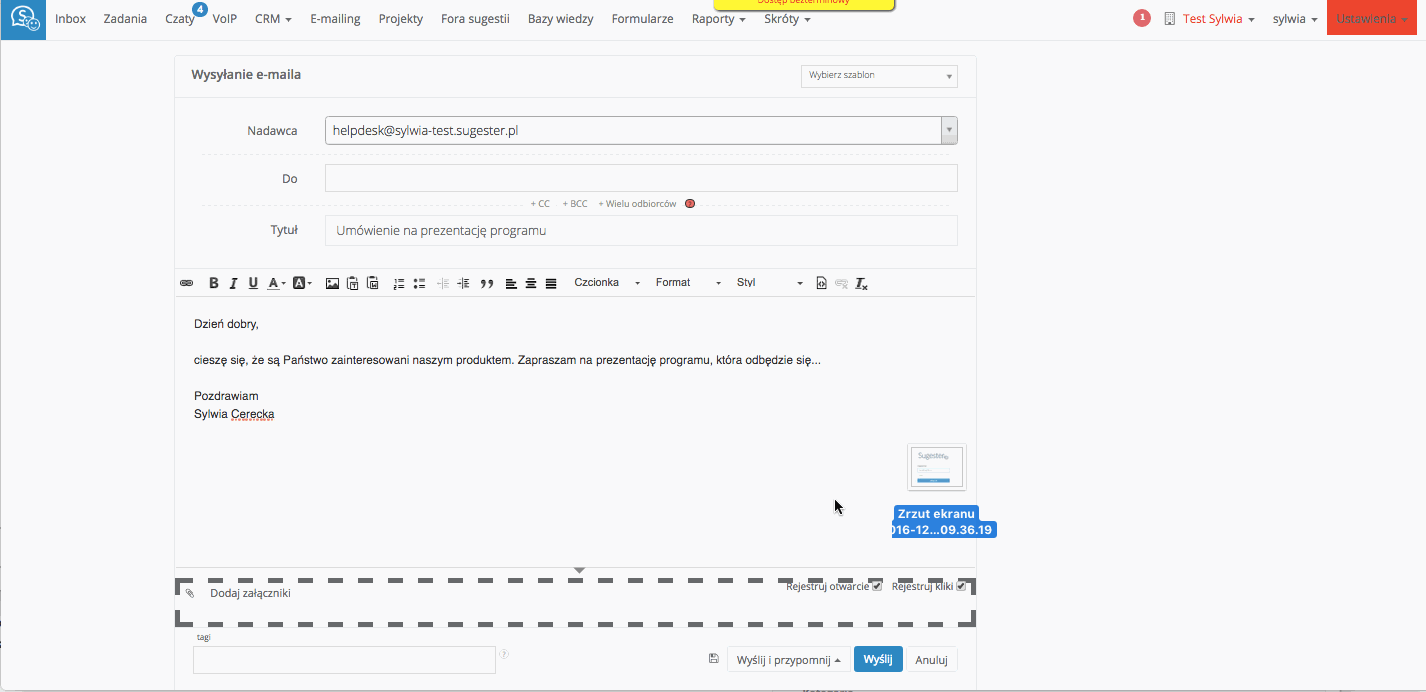Click the paperclip attachment icon
The width and height of the screenshot is (1426, 692).
[190, 593]
